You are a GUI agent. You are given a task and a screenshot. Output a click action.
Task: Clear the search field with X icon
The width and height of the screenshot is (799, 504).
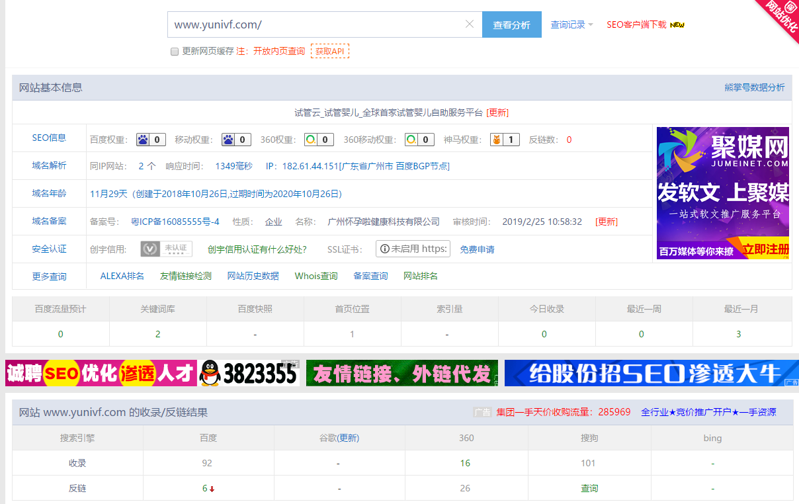coord(469,24)
